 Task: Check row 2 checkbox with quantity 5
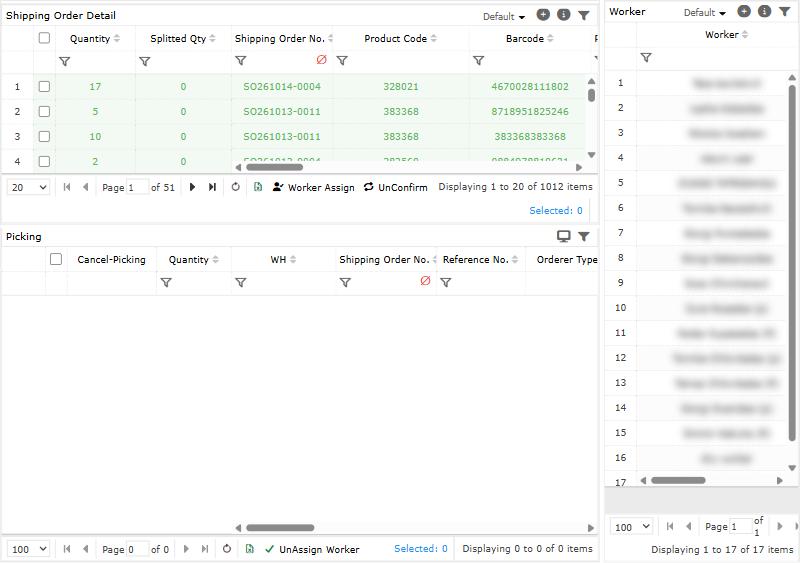coord(44,111)
